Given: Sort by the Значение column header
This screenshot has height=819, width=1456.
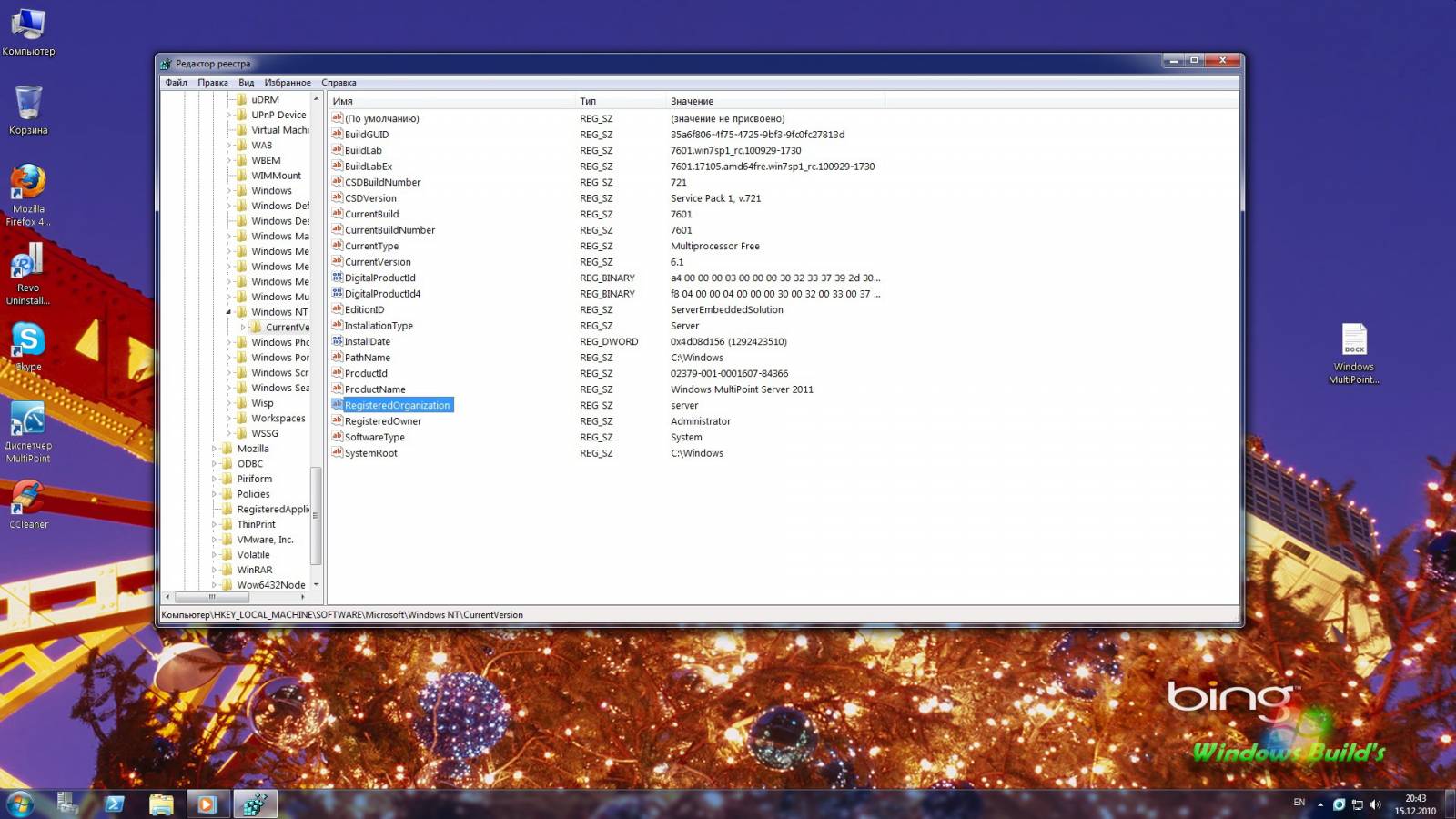Looking at the screenshot, I should pos(775,101).
